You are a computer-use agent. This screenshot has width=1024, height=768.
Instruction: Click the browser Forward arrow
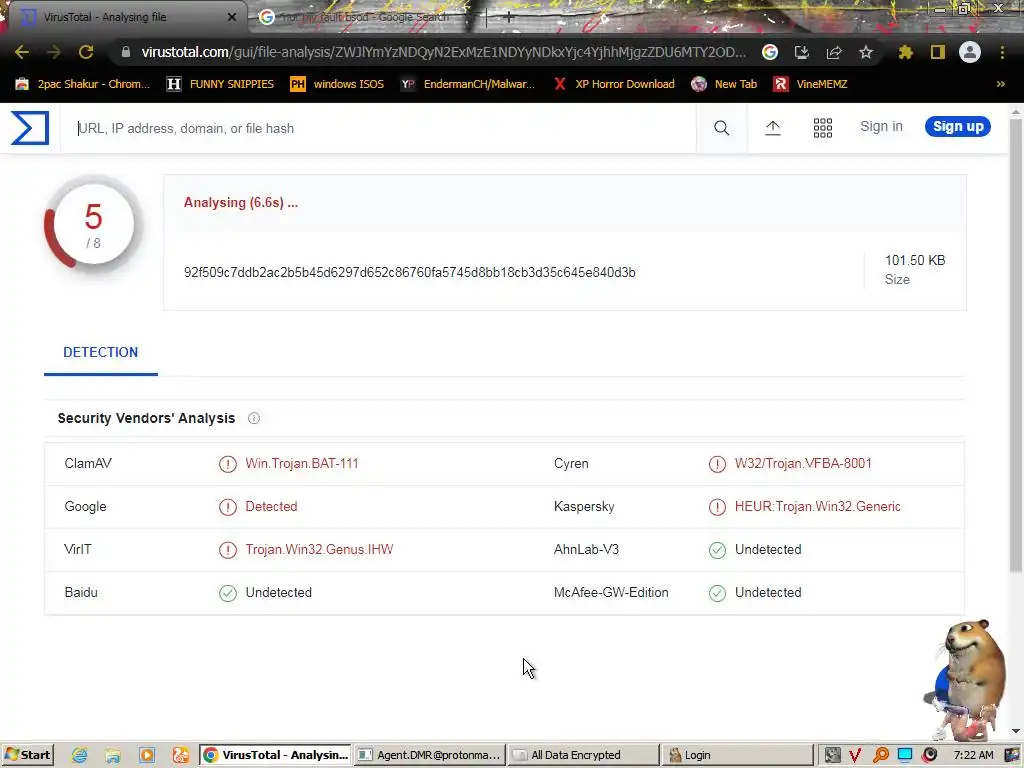click(54, 52)
